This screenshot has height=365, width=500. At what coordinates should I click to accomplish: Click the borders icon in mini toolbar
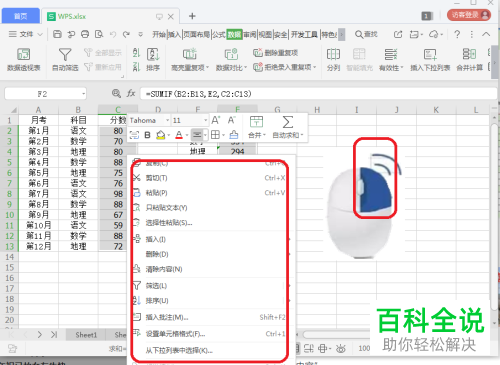(x=215, y=135)
